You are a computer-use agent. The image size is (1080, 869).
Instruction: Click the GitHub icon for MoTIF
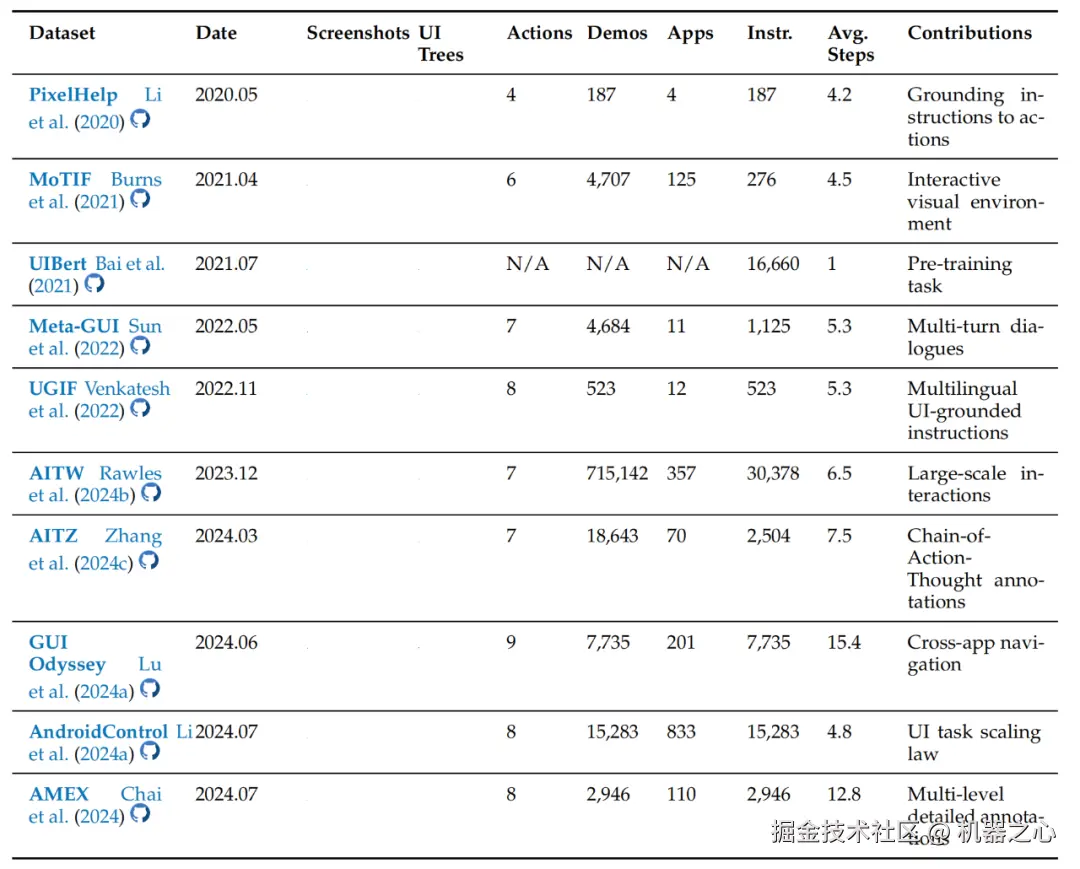(140, 199)
